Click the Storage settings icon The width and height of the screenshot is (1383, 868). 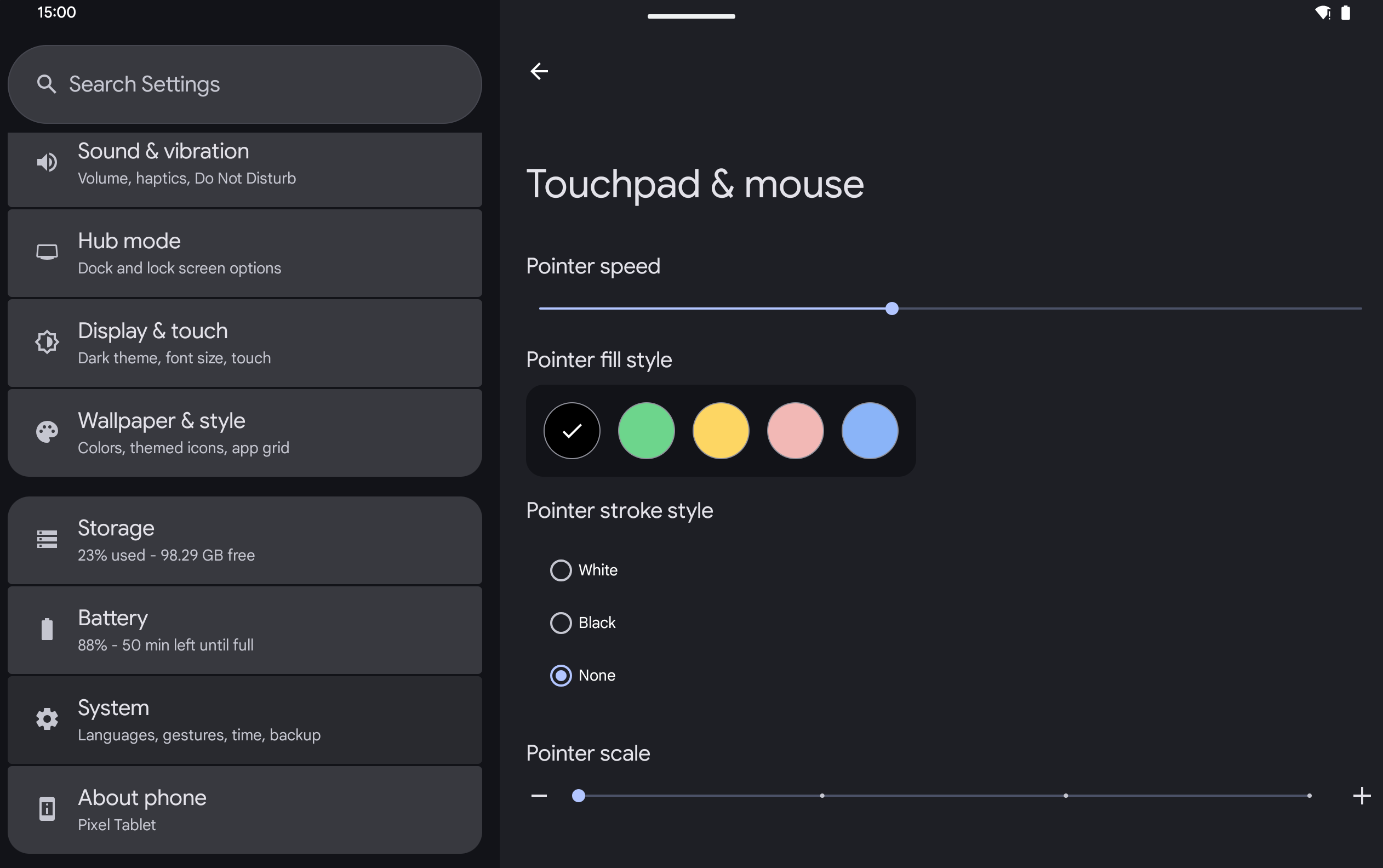coord(46,538)
